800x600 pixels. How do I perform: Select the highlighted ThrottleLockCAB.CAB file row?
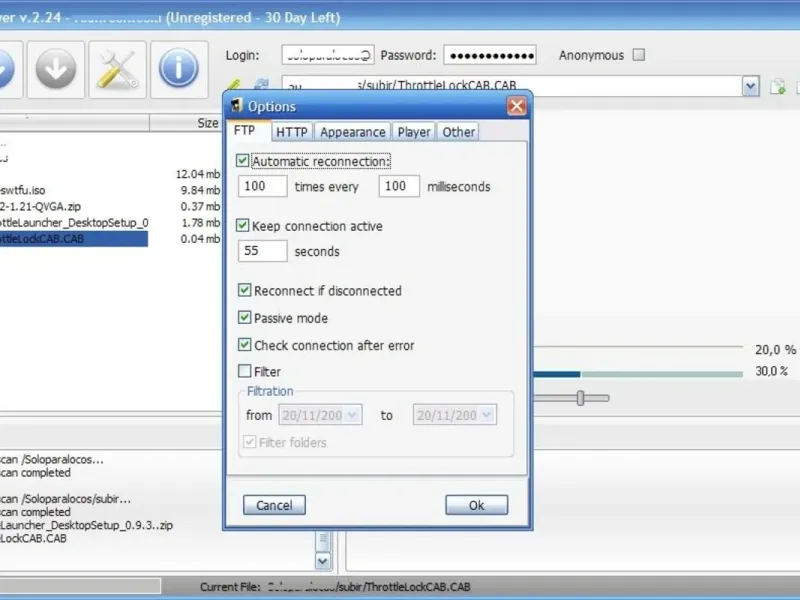tap(74, 239)
